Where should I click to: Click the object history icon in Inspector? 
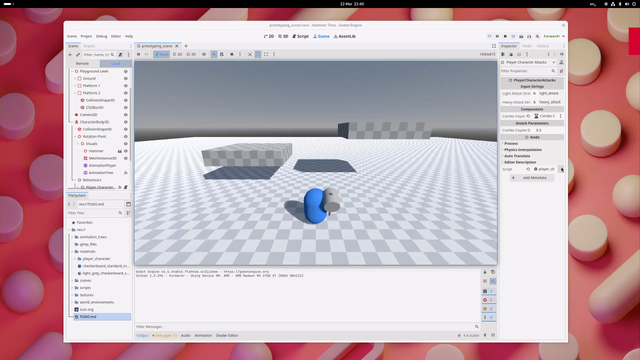tap(561, 54)
